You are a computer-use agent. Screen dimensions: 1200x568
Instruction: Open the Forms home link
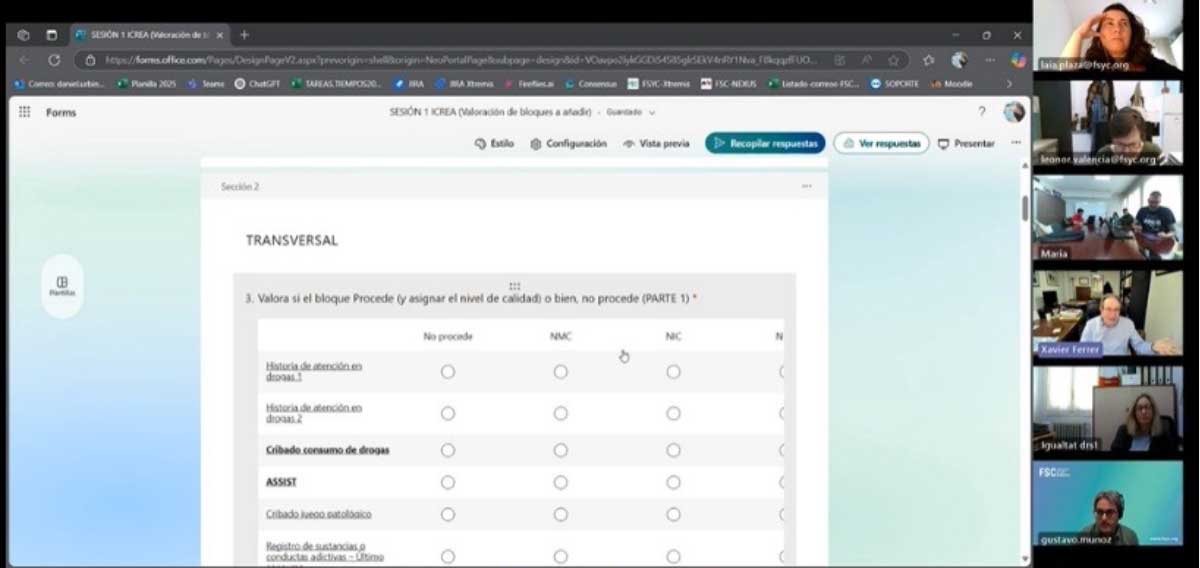(x=61, y=112)
